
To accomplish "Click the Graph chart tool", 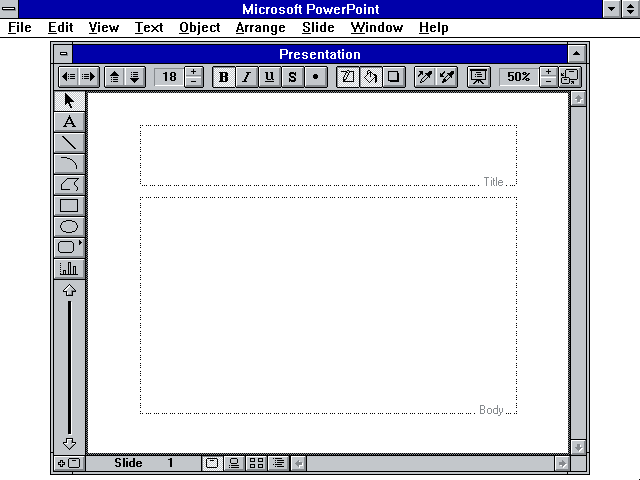I will point(69,269).
